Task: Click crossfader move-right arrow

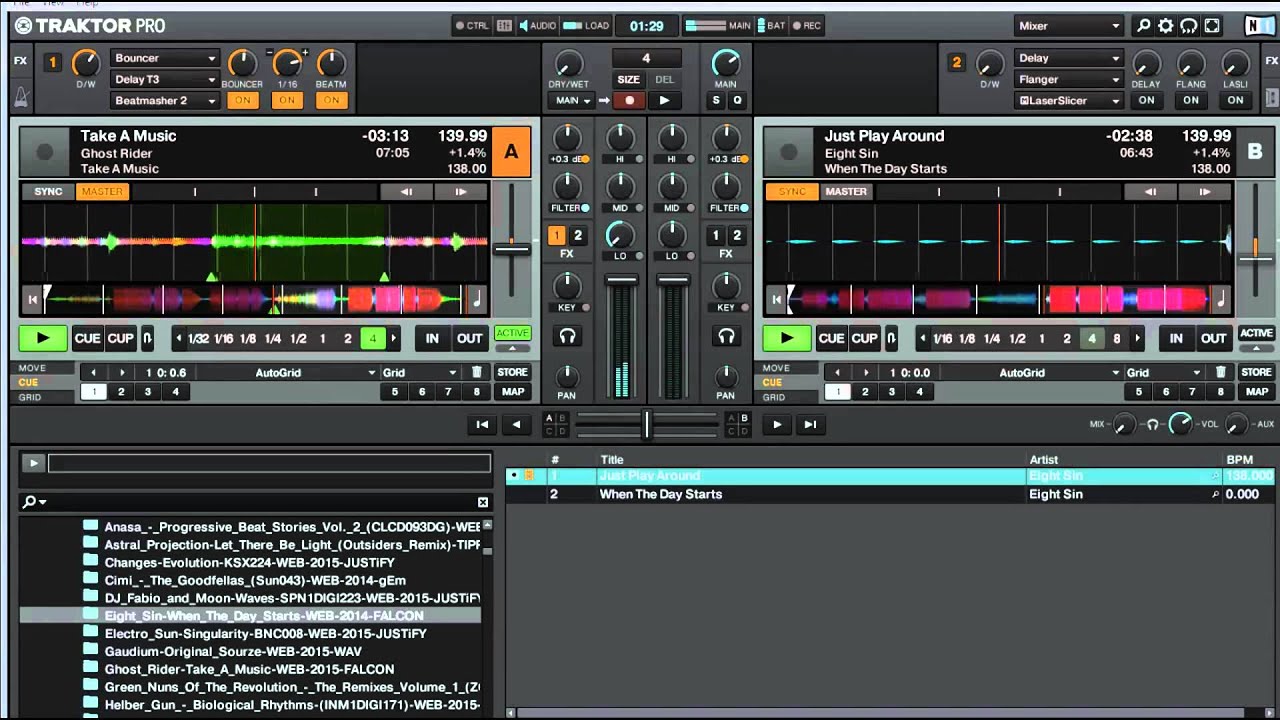Action: pyautogui.click(x=777, y=425)
